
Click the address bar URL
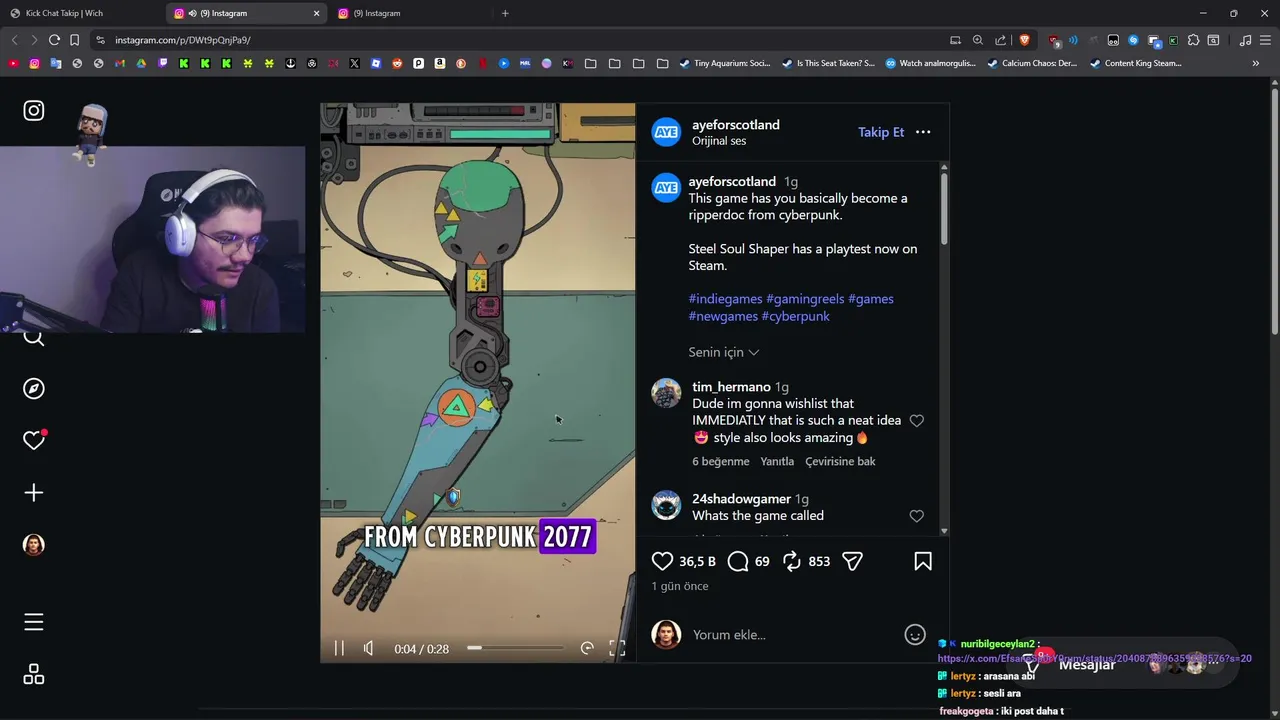pos(183,40)
